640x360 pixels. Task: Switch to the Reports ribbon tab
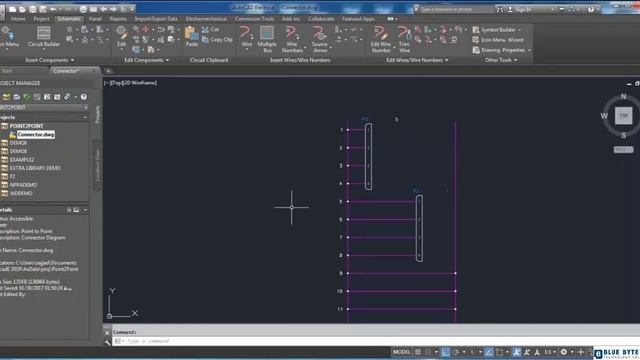118,19
